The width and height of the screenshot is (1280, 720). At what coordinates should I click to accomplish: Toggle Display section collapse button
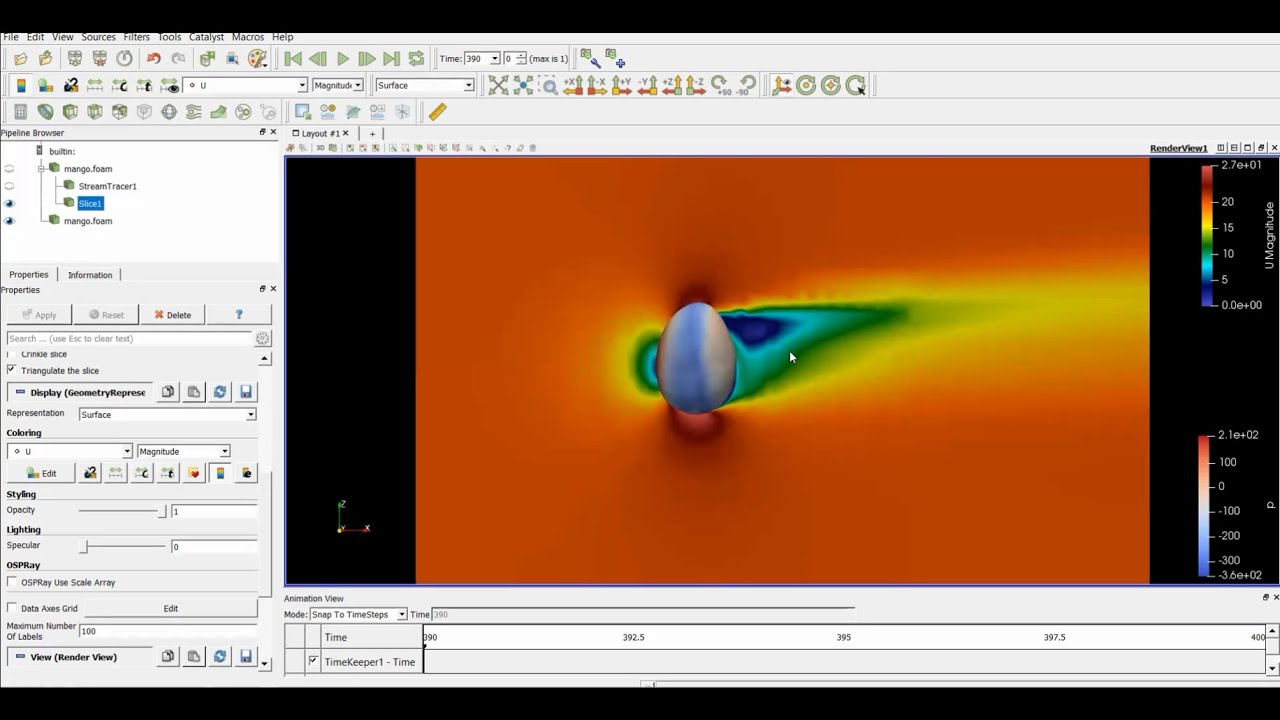tap(20, 392)
